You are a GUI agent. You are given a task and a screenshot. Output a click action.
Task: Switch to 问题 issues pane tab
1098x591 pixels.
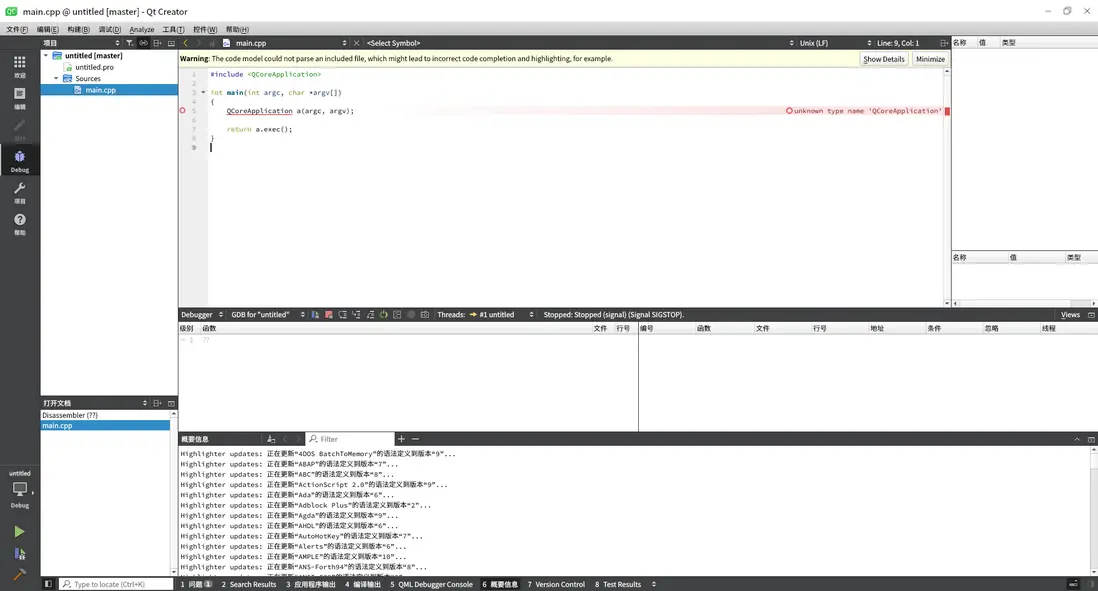tap(196, 584)
